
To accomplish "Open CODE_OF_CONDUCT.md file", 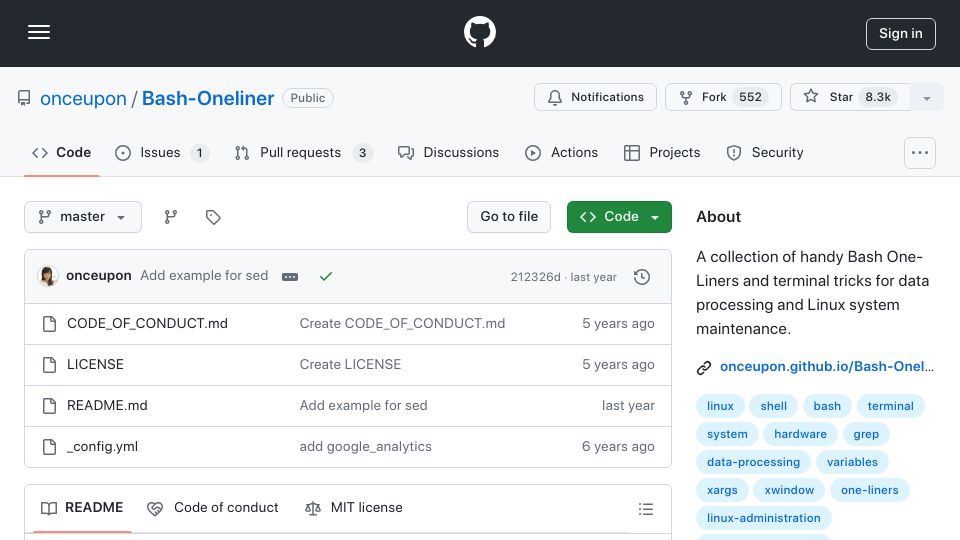I will 147,323.
